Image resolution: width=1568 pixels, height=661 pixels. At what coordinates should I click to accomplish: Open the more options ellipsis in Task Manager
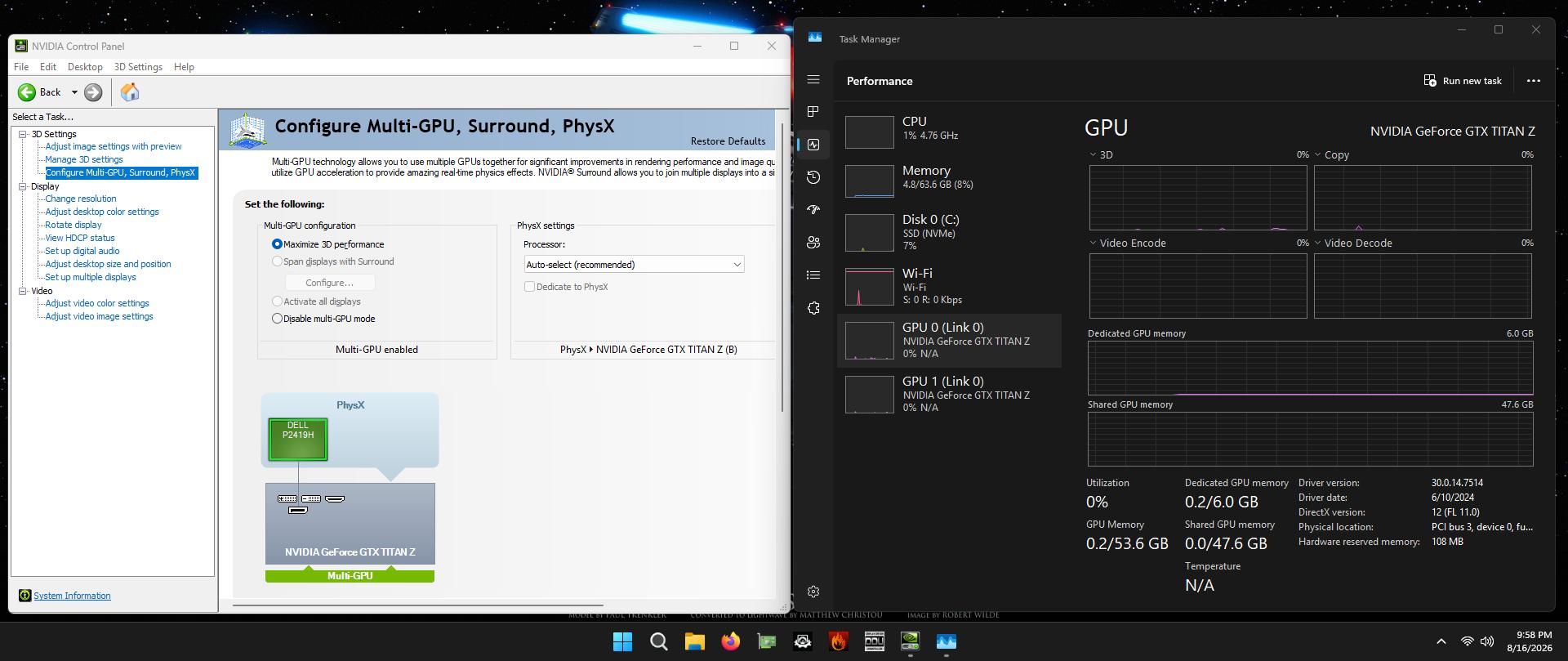[1533, 81]
